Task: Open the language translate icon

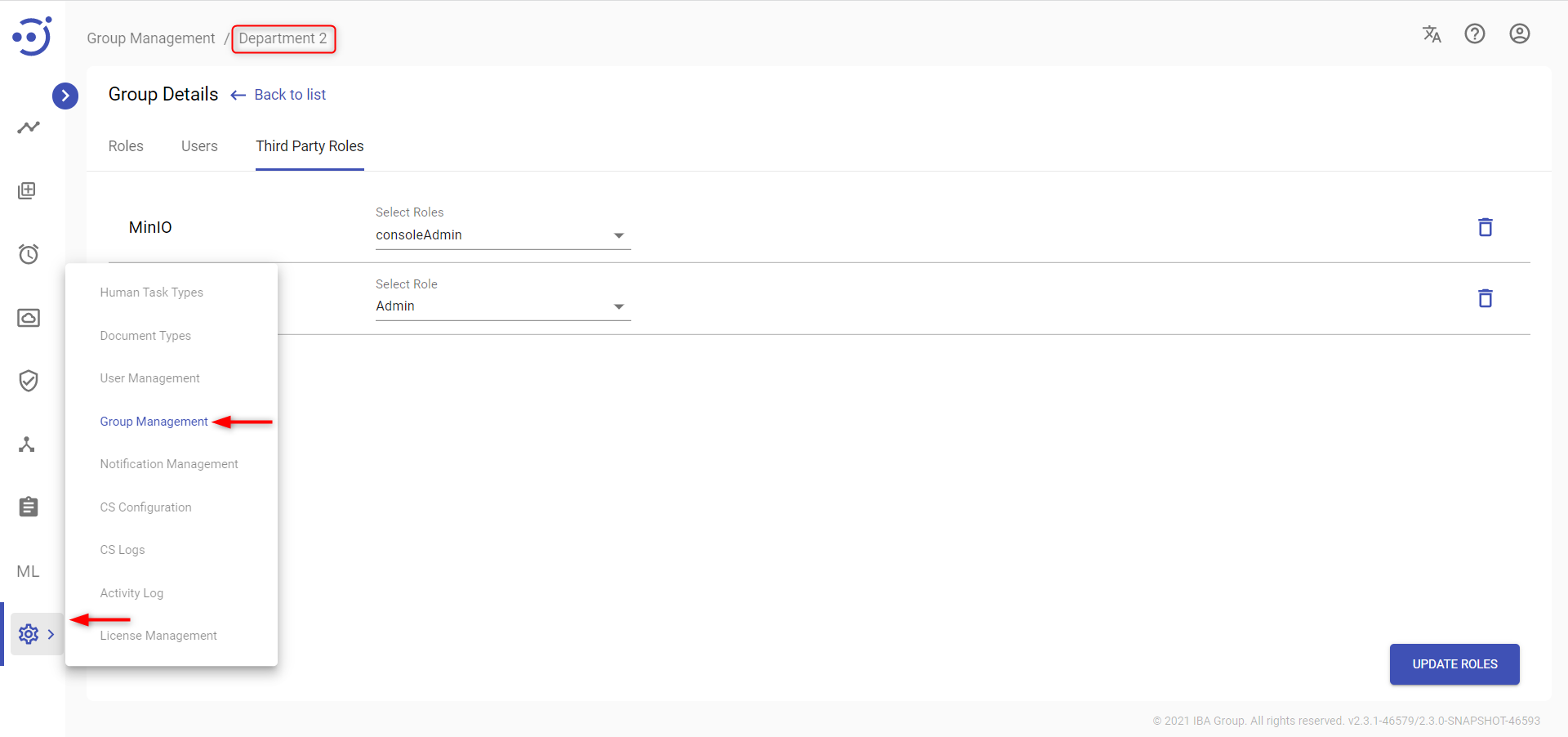Action: pos(1432,33)
